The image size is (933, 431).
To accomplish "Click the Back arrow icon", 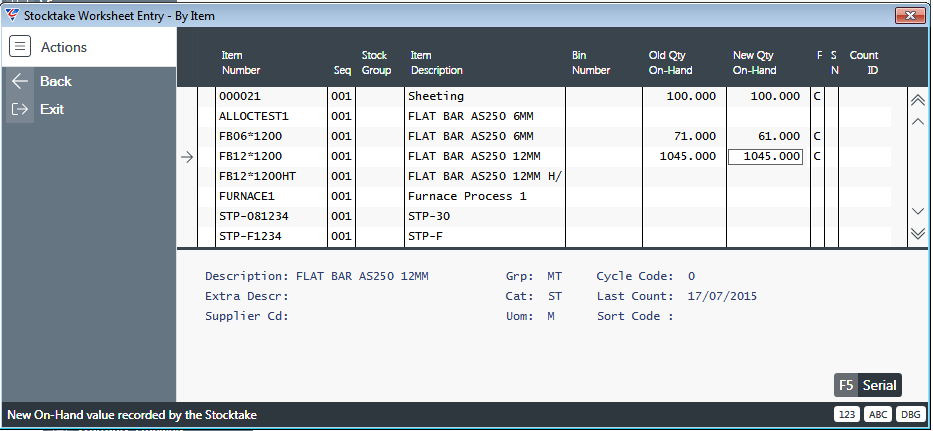I will pyautogui.click(x=20, y=82).
